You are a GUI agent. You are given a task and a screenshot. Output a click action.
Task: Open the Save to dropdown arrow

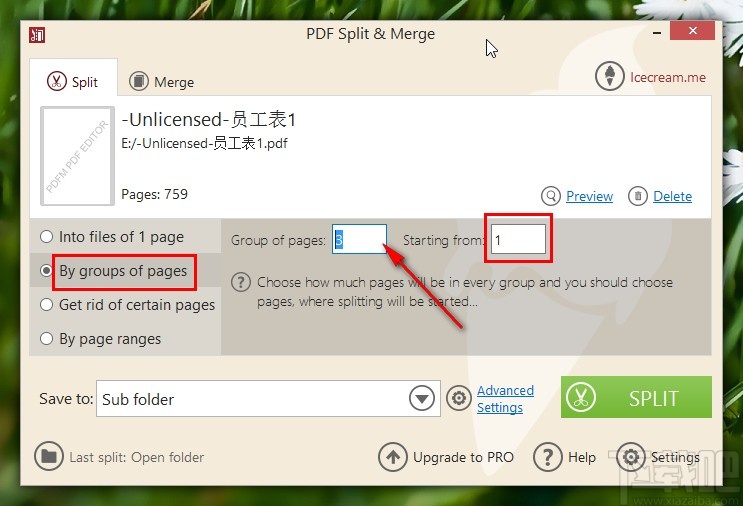pyautogui.click(x=422, y=398)
